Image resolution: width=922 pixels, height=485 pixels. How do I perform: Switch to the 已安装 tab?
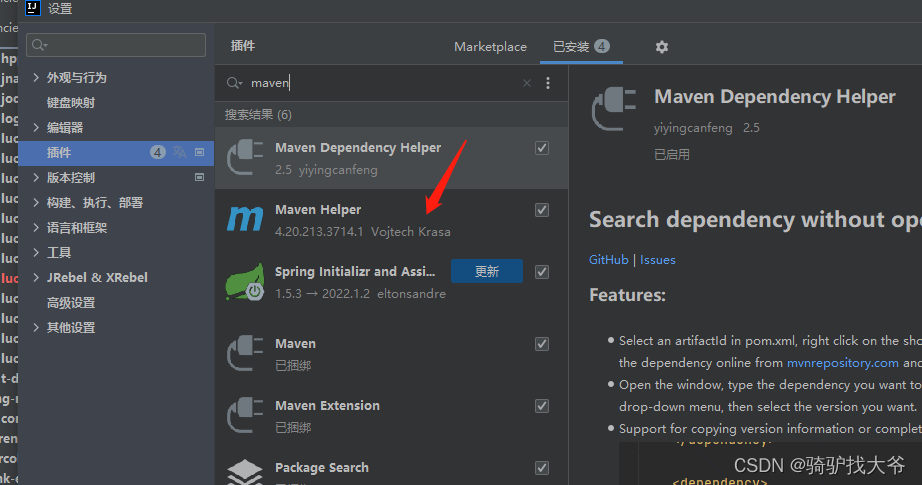(581, 46)
